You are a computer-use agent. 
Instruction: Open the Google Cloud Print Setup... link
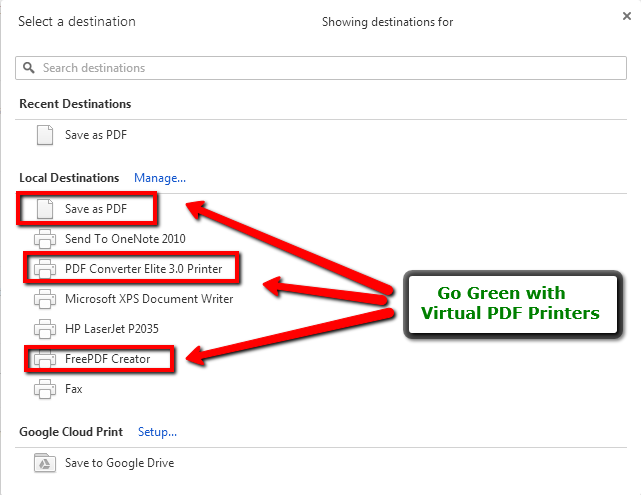157,432
